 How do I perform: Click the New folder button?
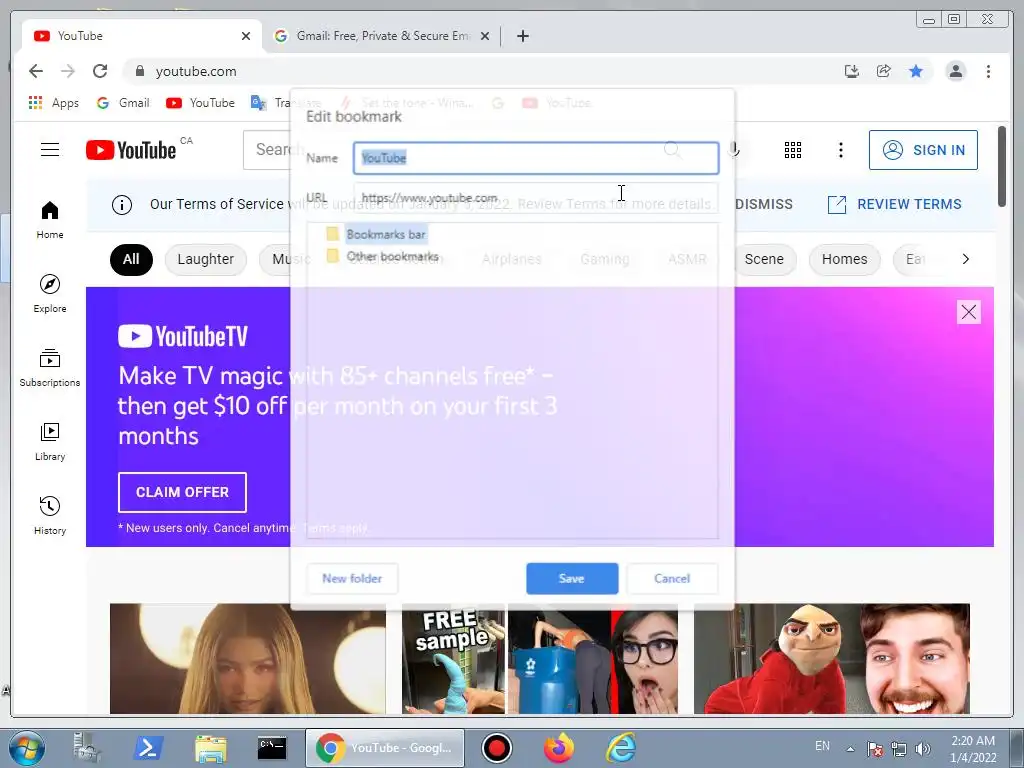click(x=352, y=579)
